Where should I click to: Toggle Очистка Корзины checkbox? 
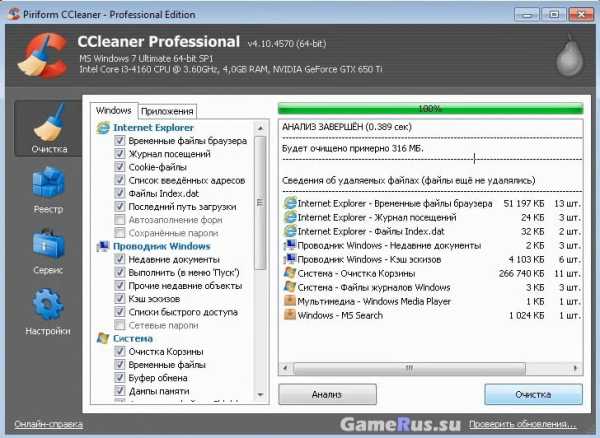(119, 352)
